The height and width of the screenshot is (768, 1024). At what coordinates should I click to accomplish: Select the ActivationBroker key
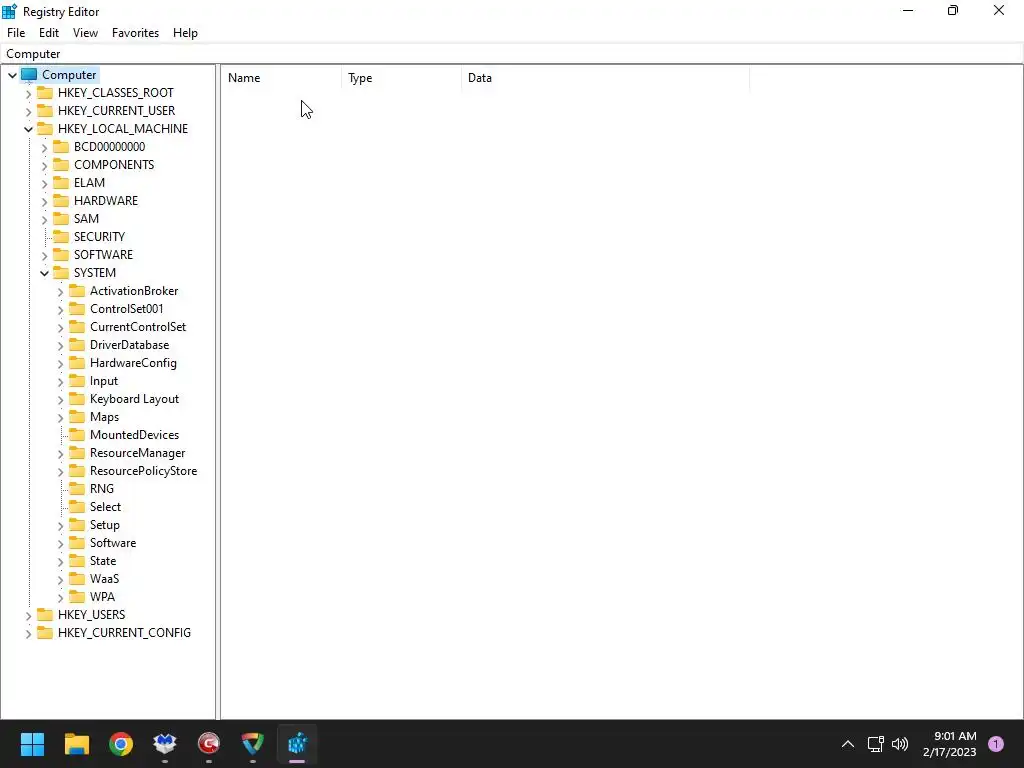(134, 291)
